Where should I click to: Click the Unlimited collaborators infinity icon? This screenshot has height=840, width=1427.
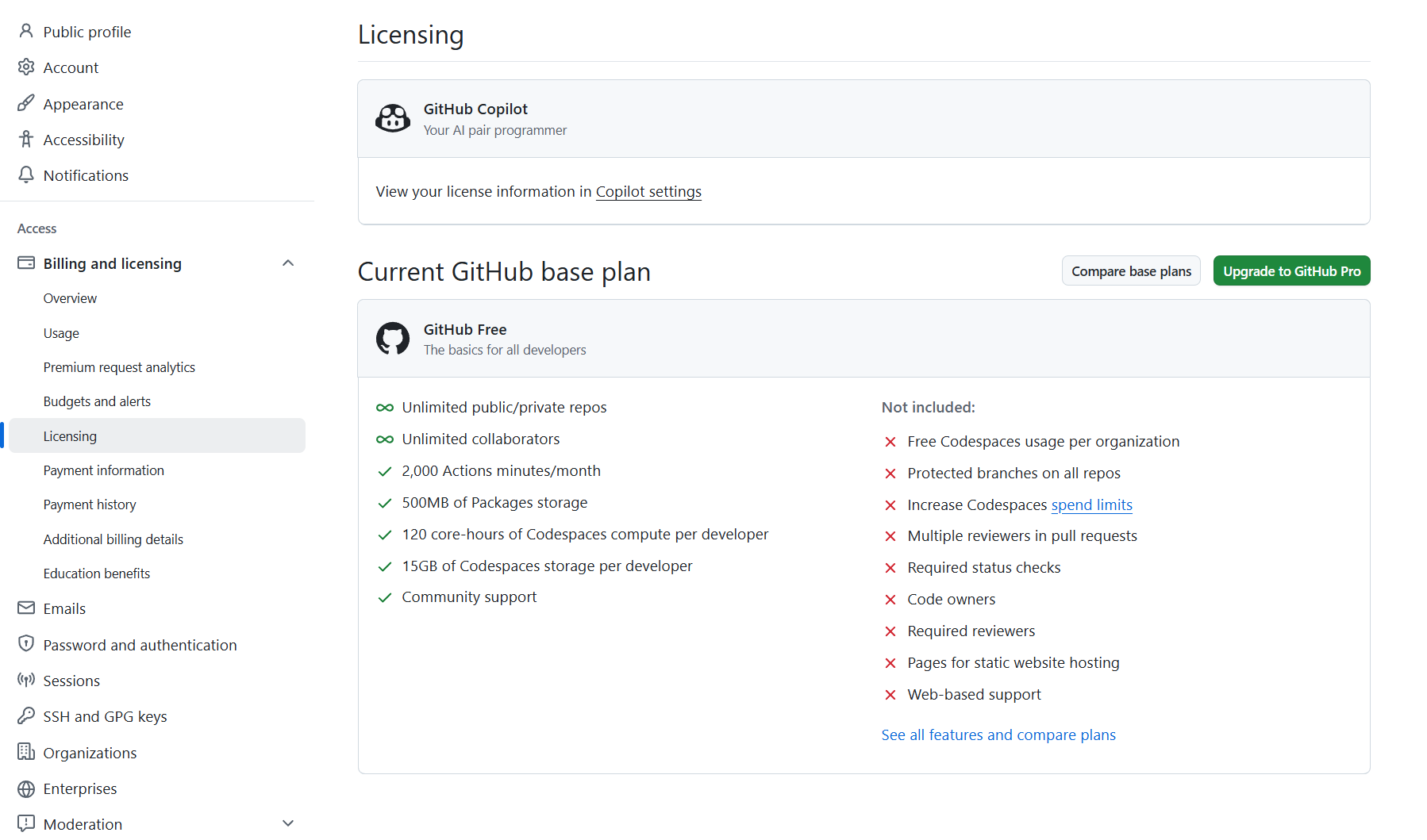[385, 439]
